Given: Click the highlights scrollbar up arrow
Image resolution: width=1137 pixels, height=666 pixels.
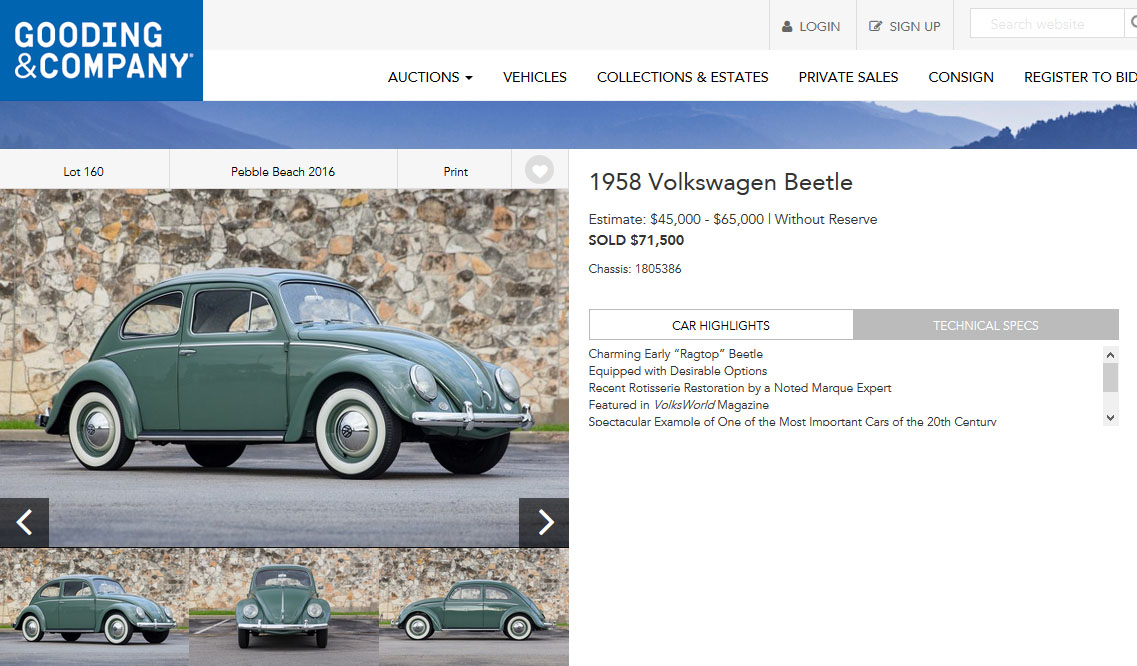Looking at the screenshot, I should pos(1110,355).
